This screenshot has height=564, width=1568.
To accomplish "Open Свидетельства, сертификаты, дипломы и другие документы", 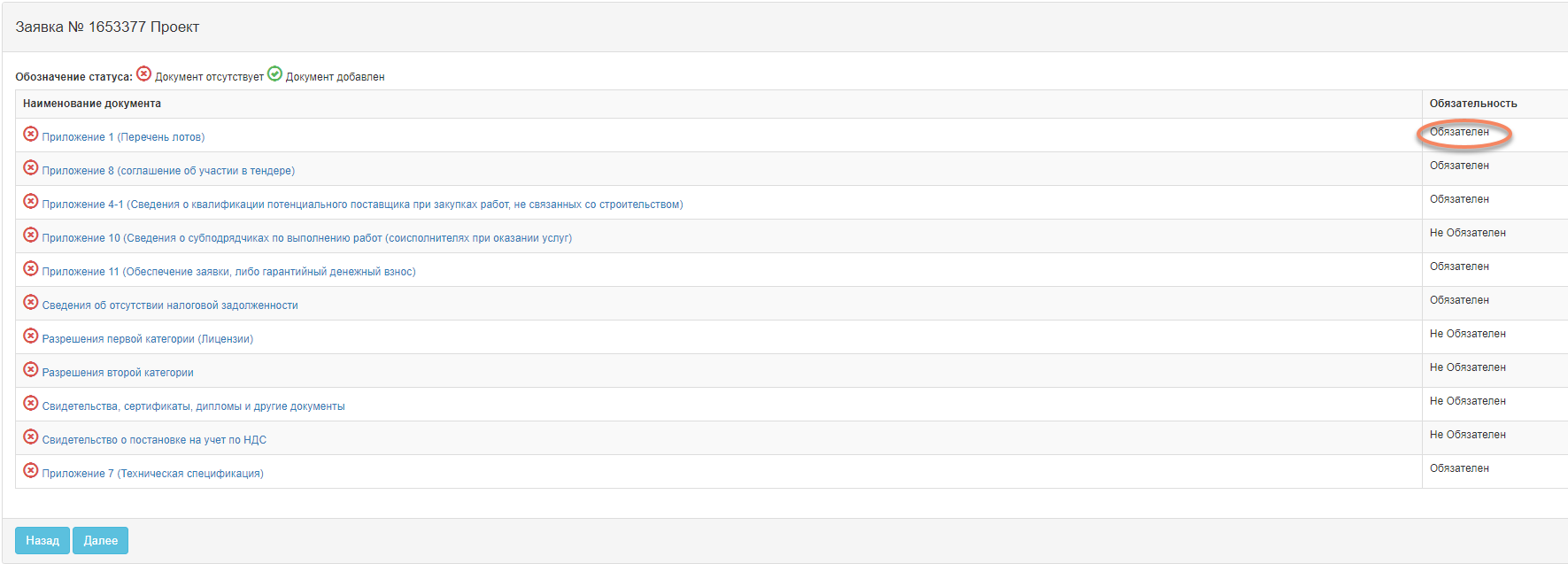I will click(194, 406).
